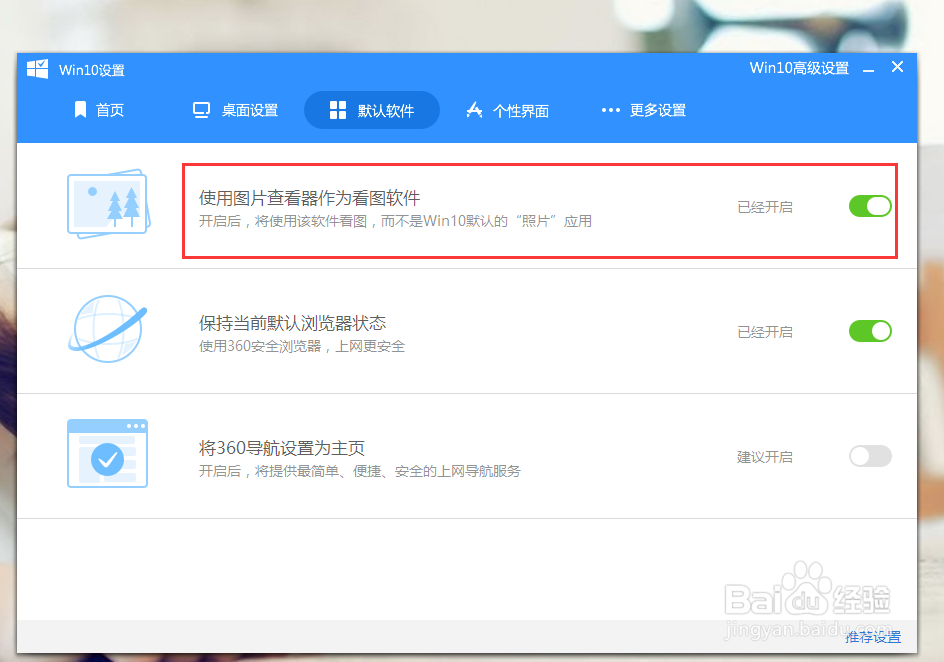Image resolution: width=944 pixels, height=662 pixels.
Task: Click the Win10设置 window title text
Action: 92,70
